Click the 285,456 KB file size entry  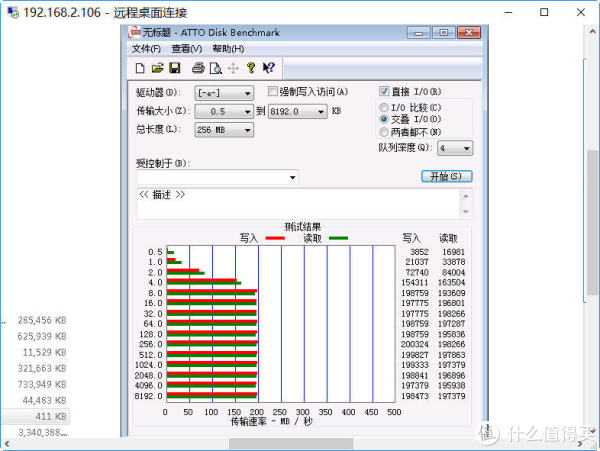tap(42, 320)
